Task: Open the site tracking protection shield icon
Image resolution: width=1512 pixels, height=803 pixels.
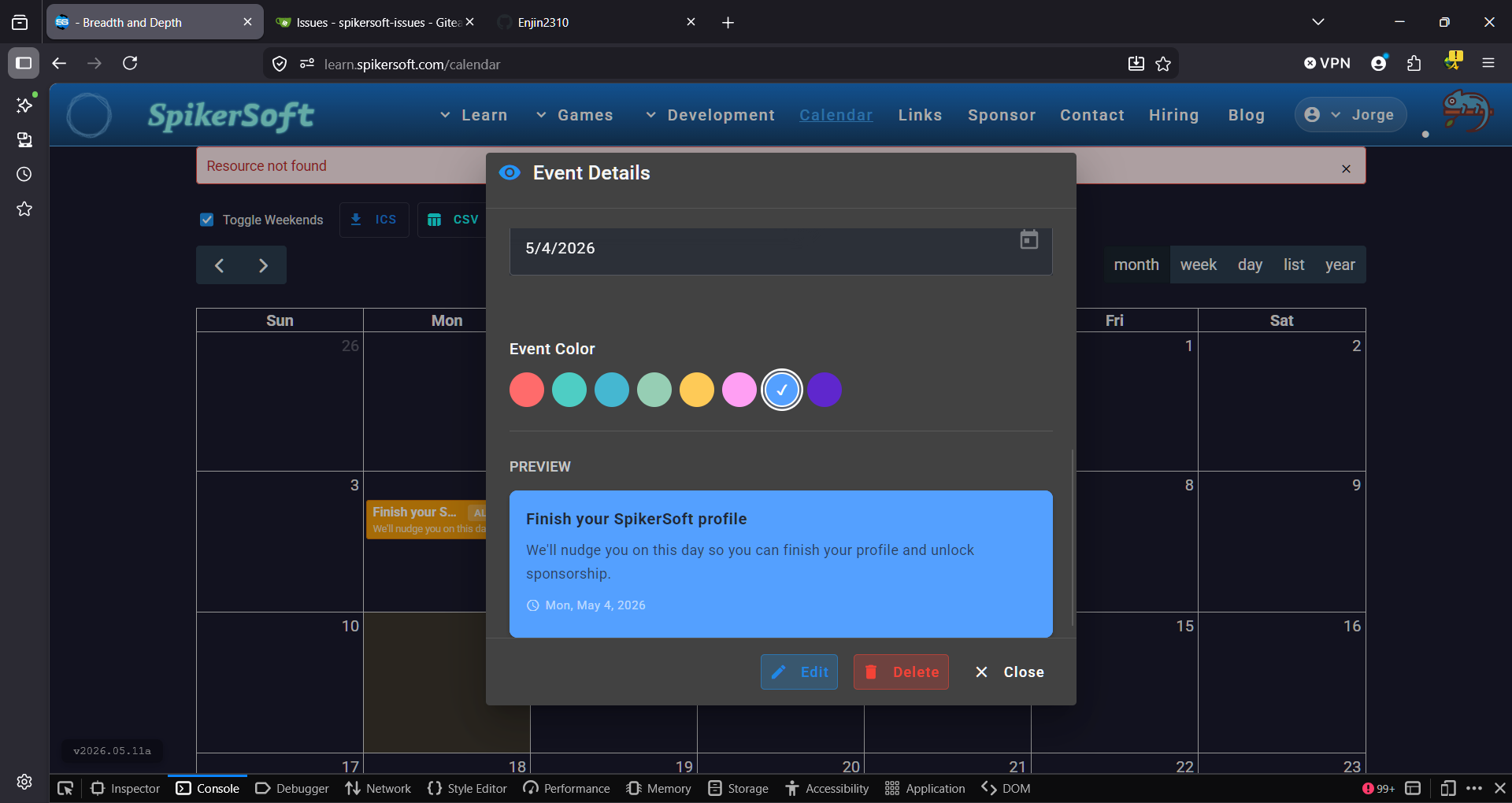Action: click(280, 64)
